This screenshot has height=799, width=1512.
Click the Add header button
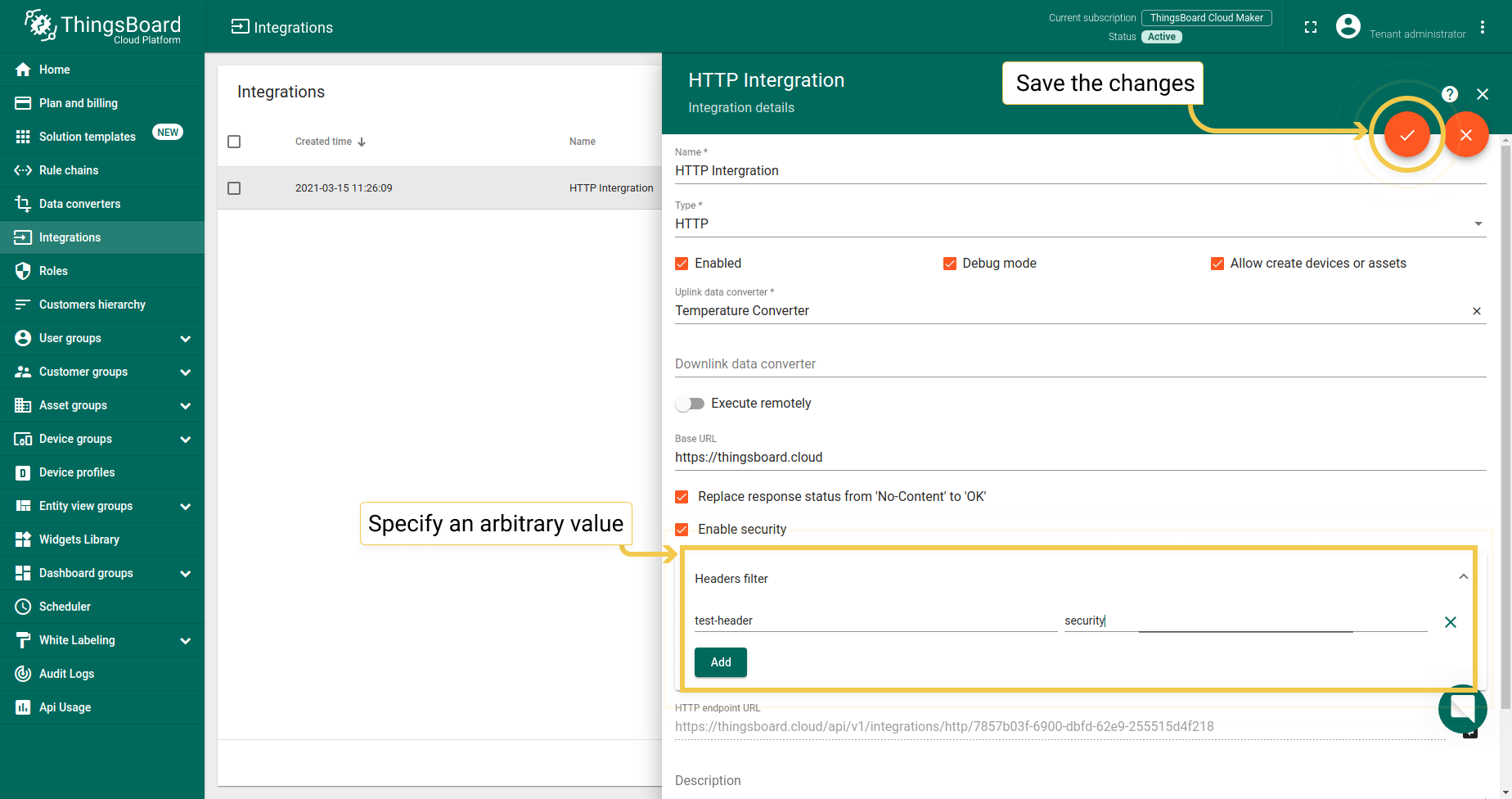(721, 662)
